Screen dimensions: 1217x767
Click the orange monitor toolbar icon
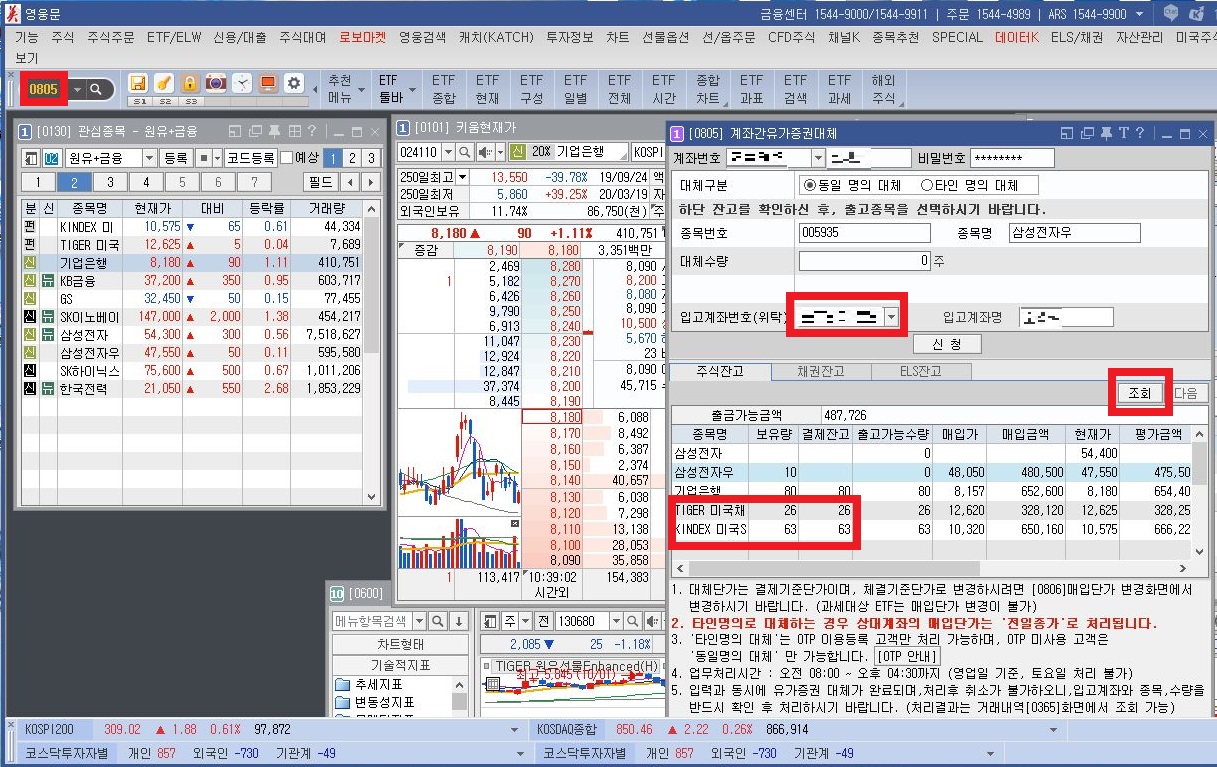[x=267, y=84]
